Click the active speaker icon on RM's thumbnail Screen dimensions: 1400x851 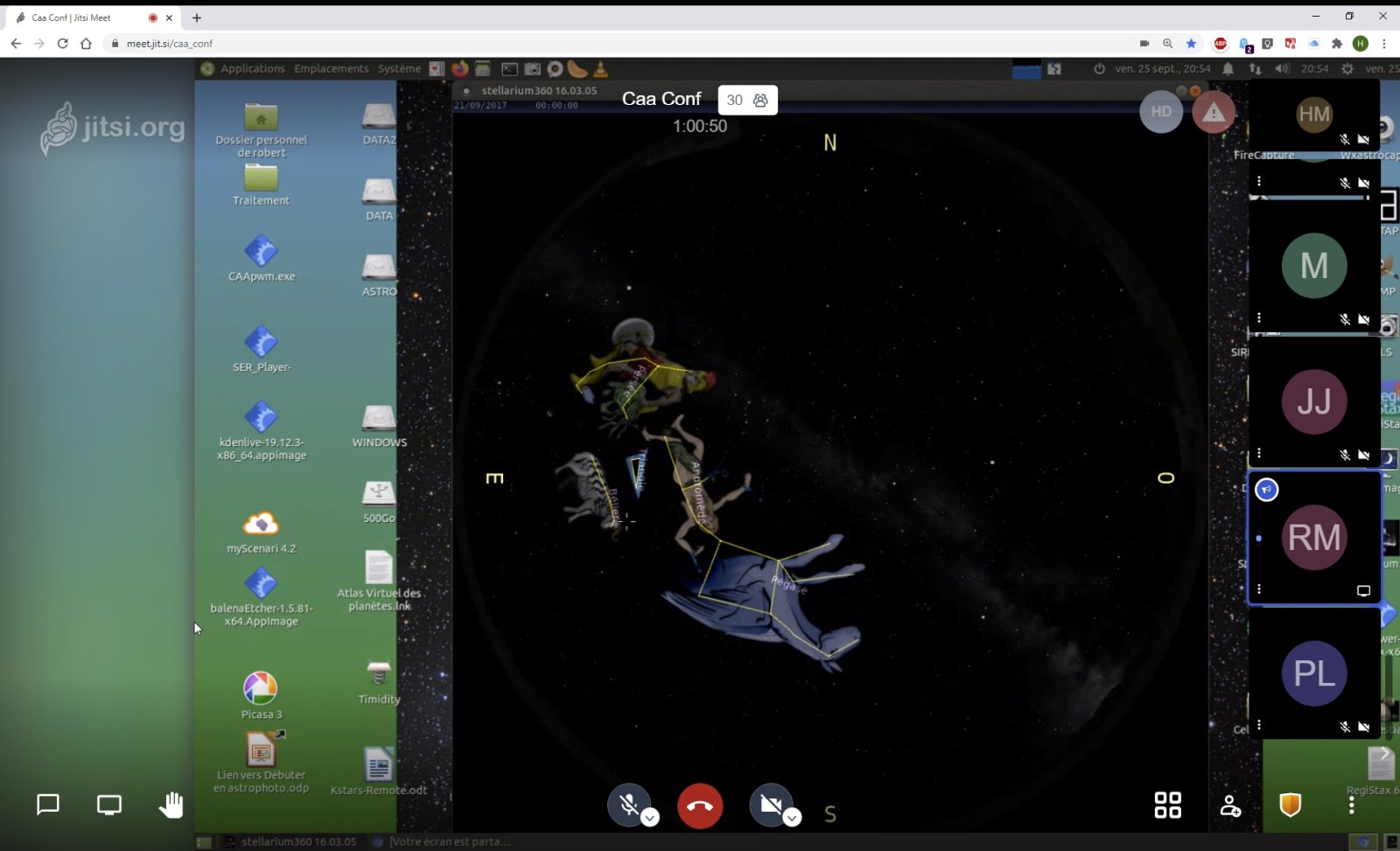(x=1267, y=490)
